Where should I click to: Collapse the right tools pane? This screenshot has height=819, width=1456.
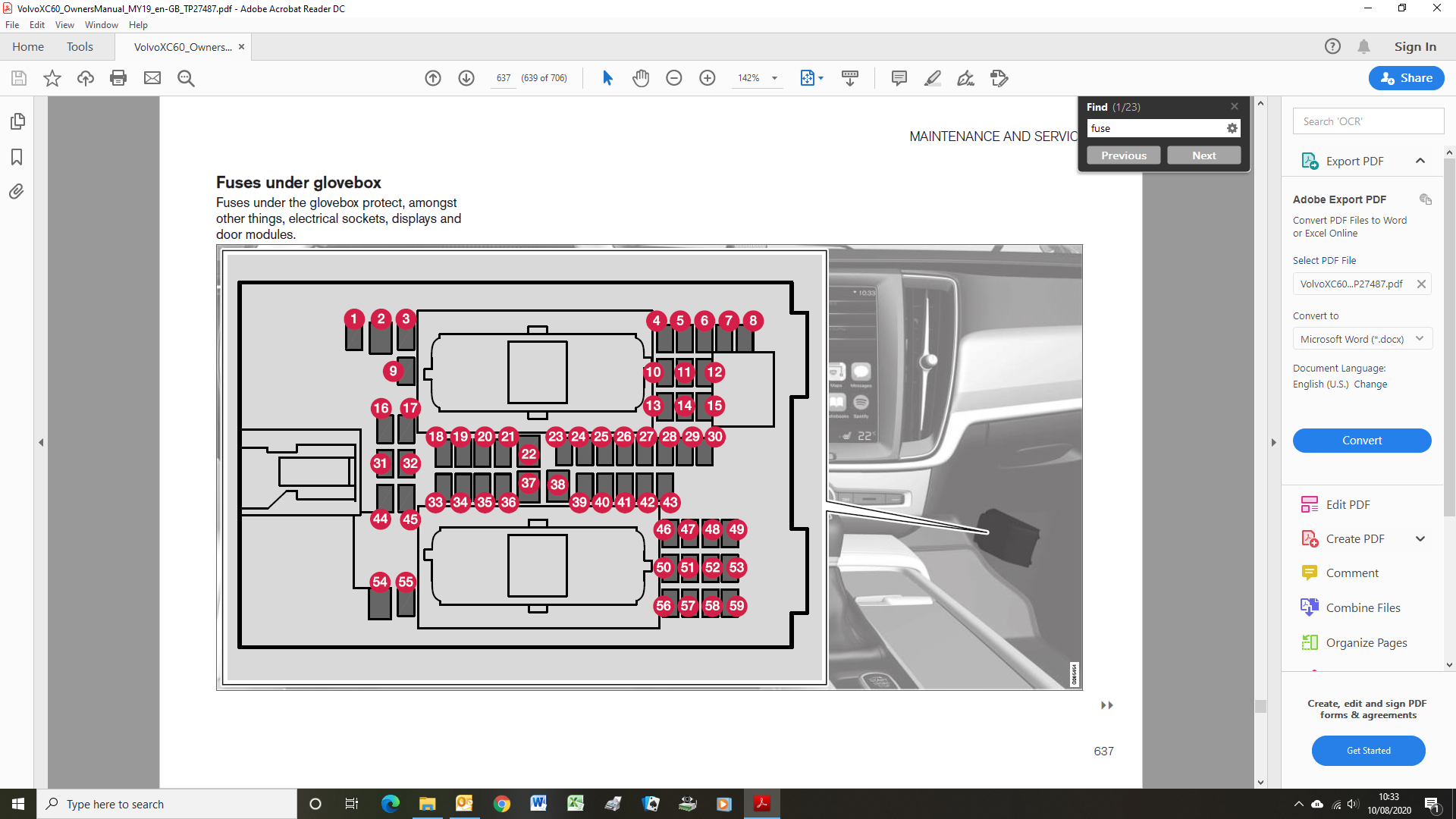(1274, 442)
